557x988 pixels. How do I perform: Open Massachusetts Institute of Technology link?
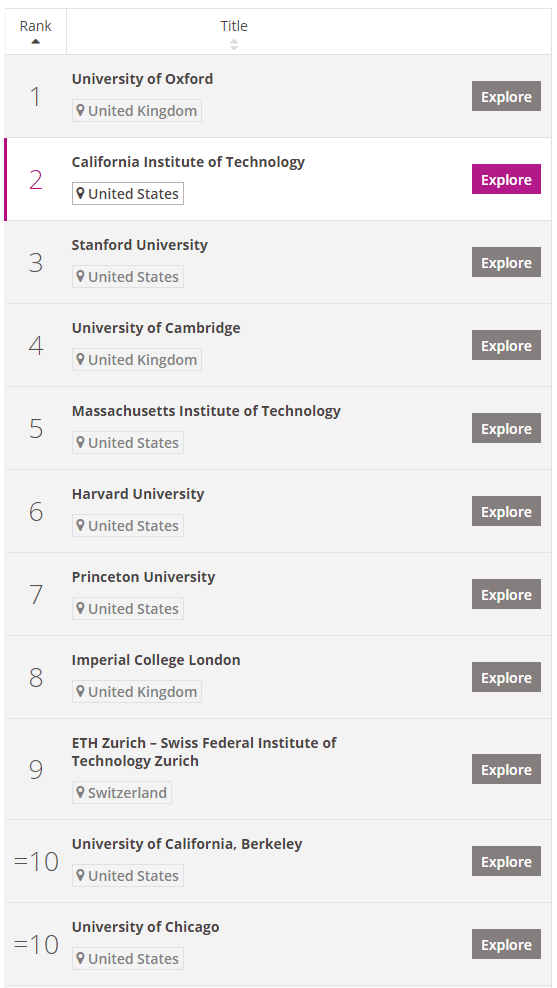(x=206, y=411)
